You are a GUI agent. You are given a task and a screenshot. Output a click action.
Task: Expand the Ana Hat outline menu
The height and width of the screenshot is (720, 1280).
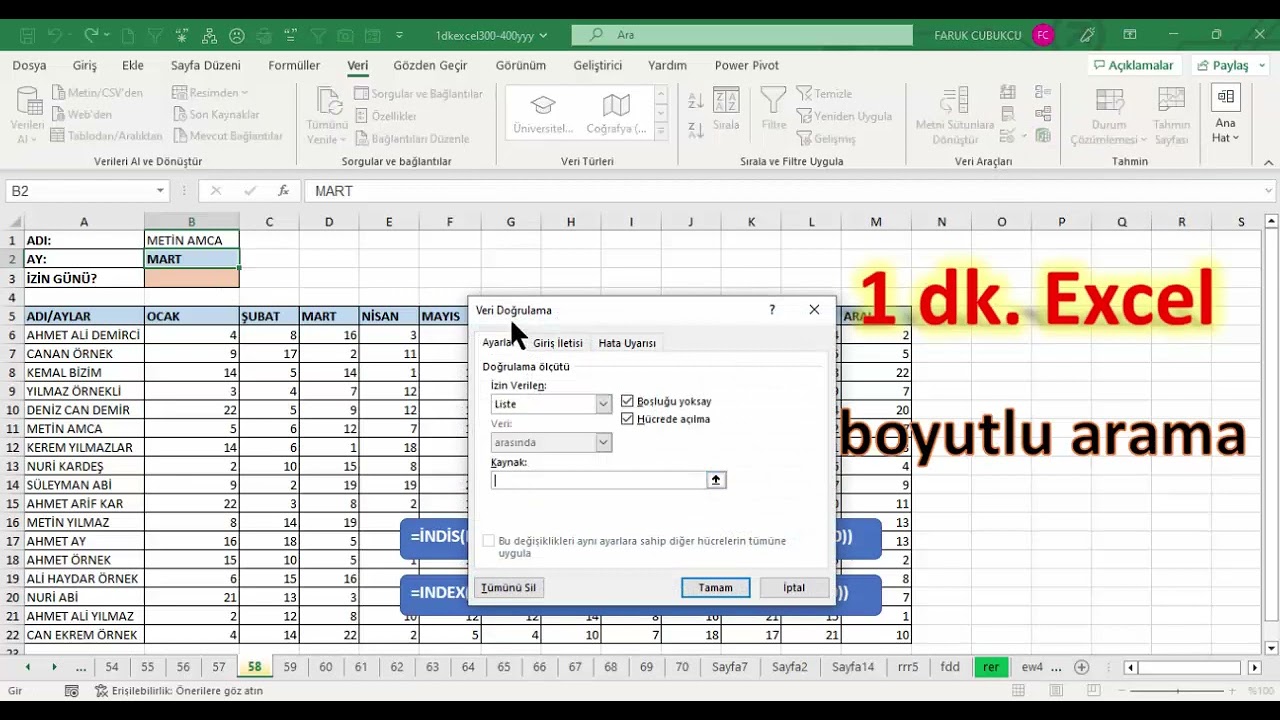pos(1225,115)
